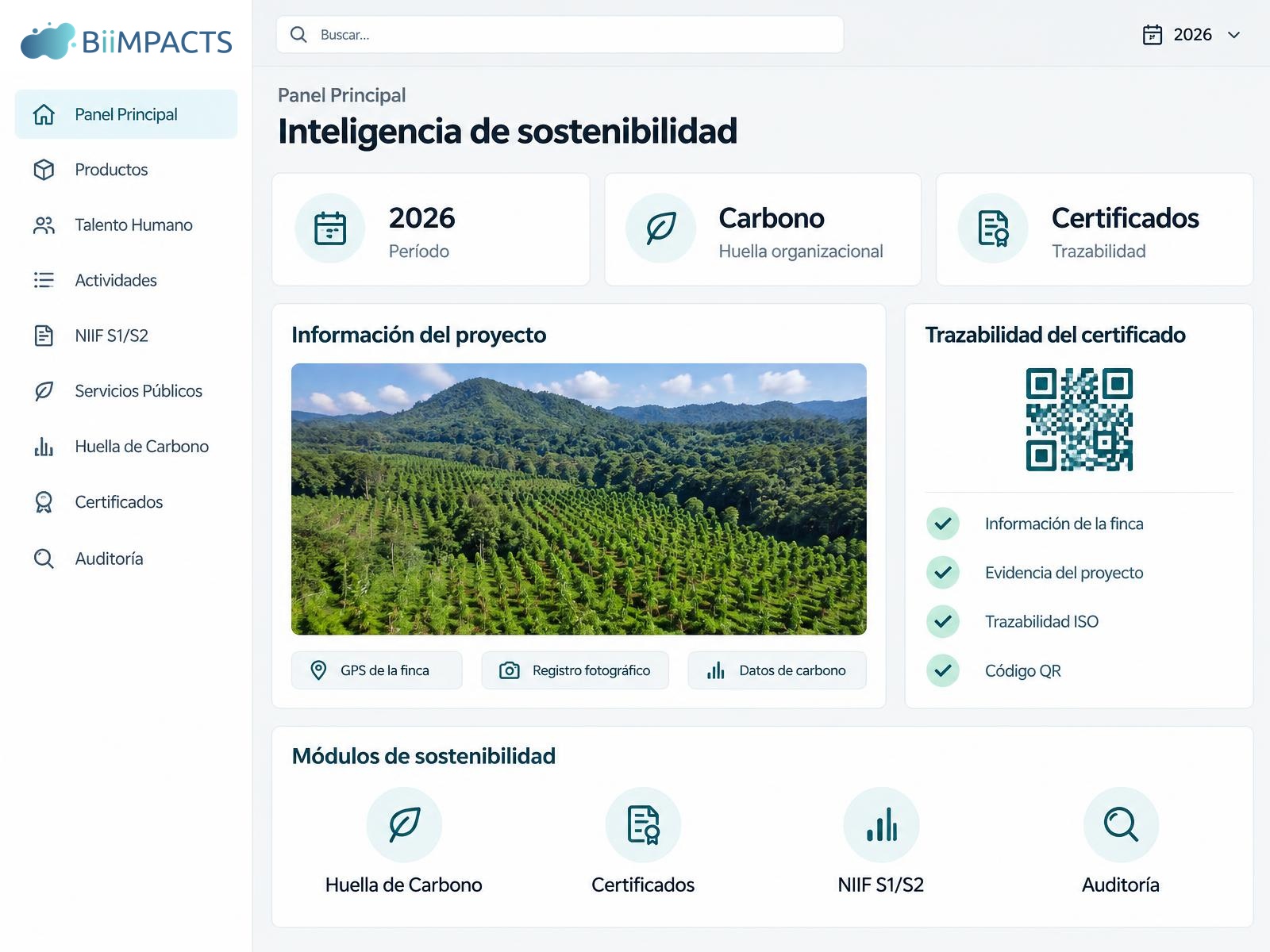Click in the Buscar search field
1270x952 pixels.
(560, 34)
